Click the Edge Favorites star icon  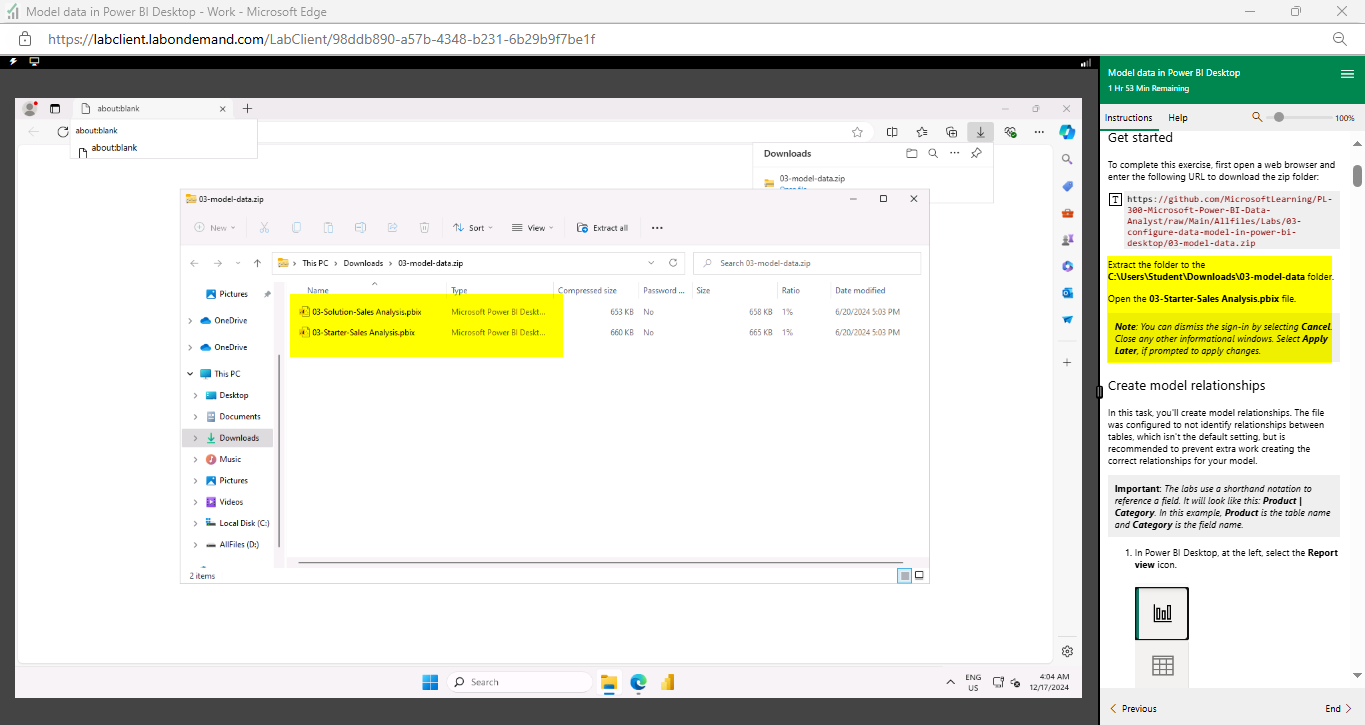pos(857,131)
